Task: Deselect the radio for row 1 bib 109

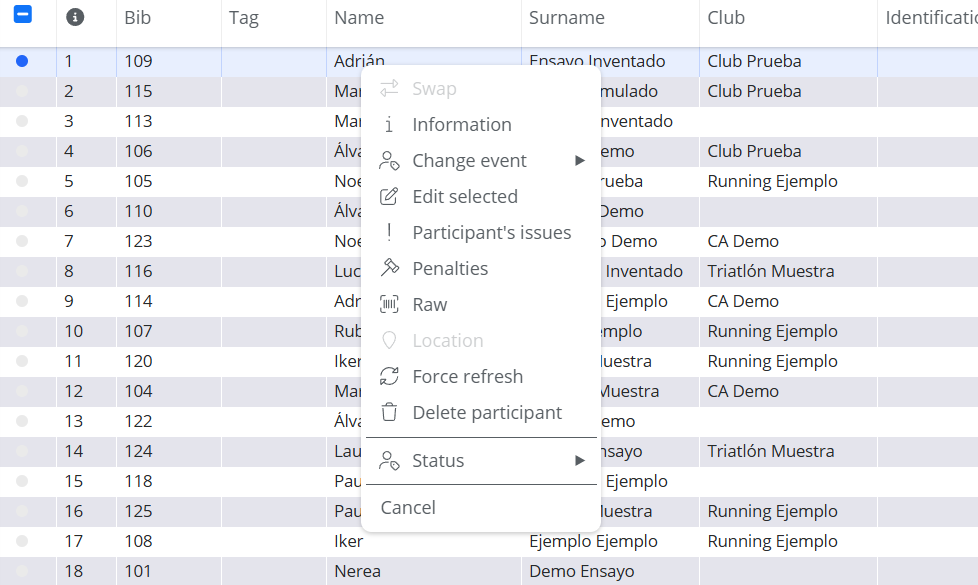Action: point(22,61)
